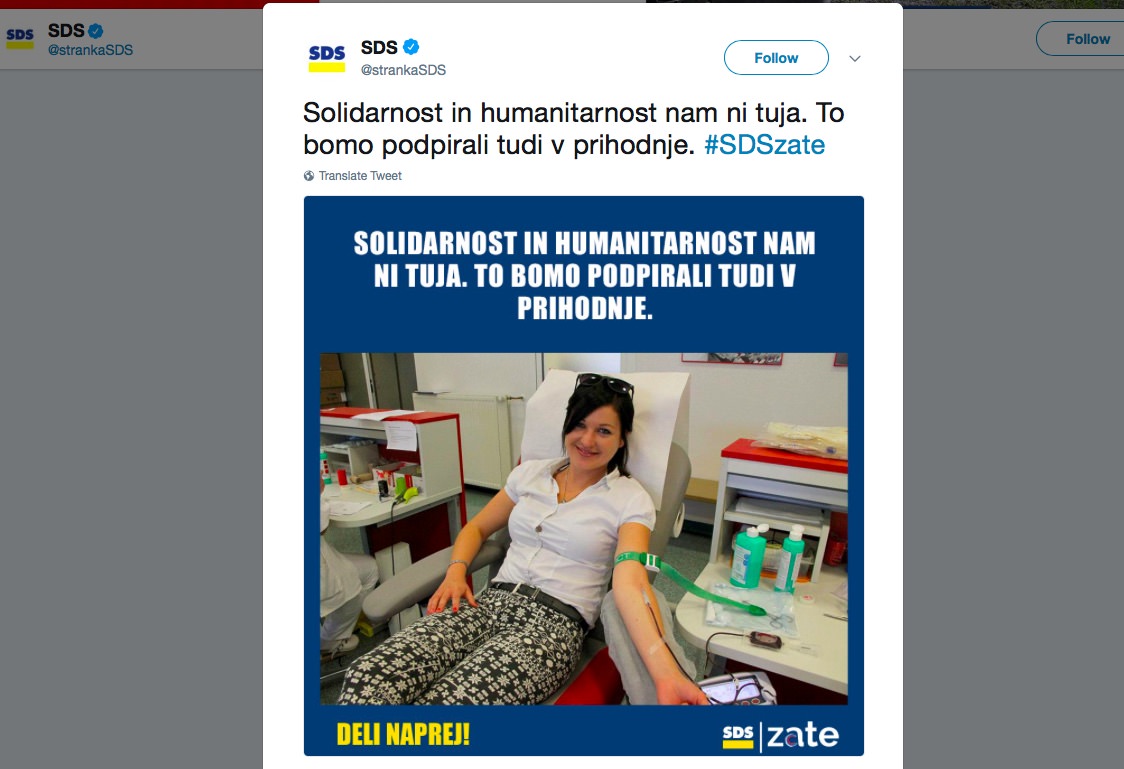Click the tweet text about solidarnost
Screen dimensions: 1124x769
573,129
